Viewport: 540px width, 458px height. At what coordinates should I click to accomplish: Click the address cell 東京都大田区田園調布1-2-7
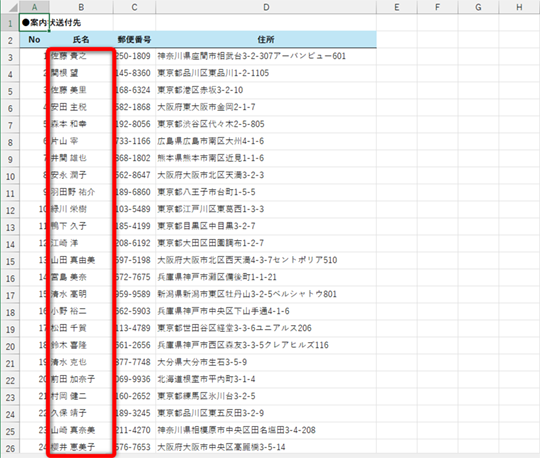pos(266,243)
